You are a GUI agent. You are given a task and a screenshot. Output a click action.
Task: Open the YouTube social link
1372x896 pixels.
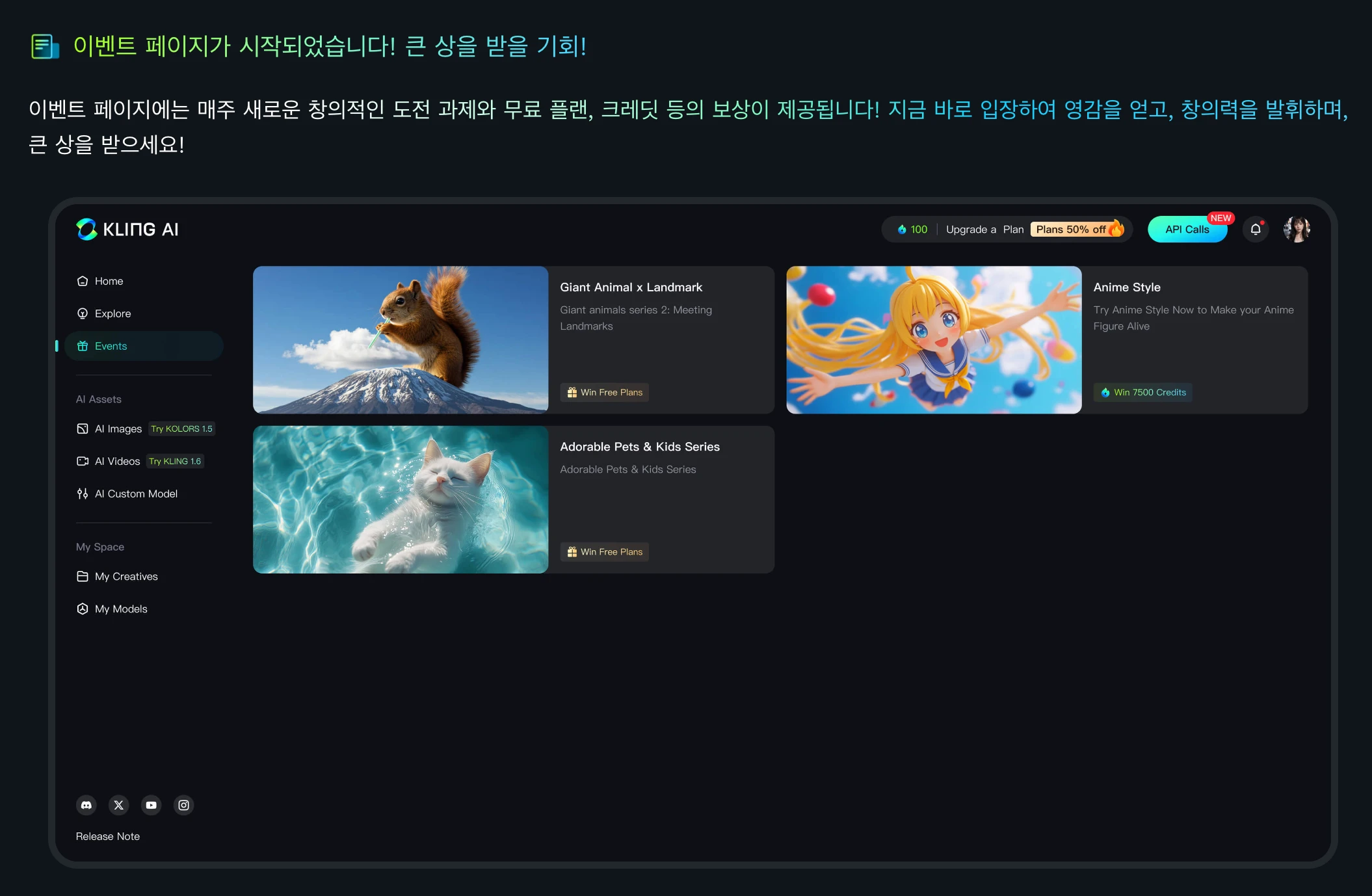pos(152,805)
